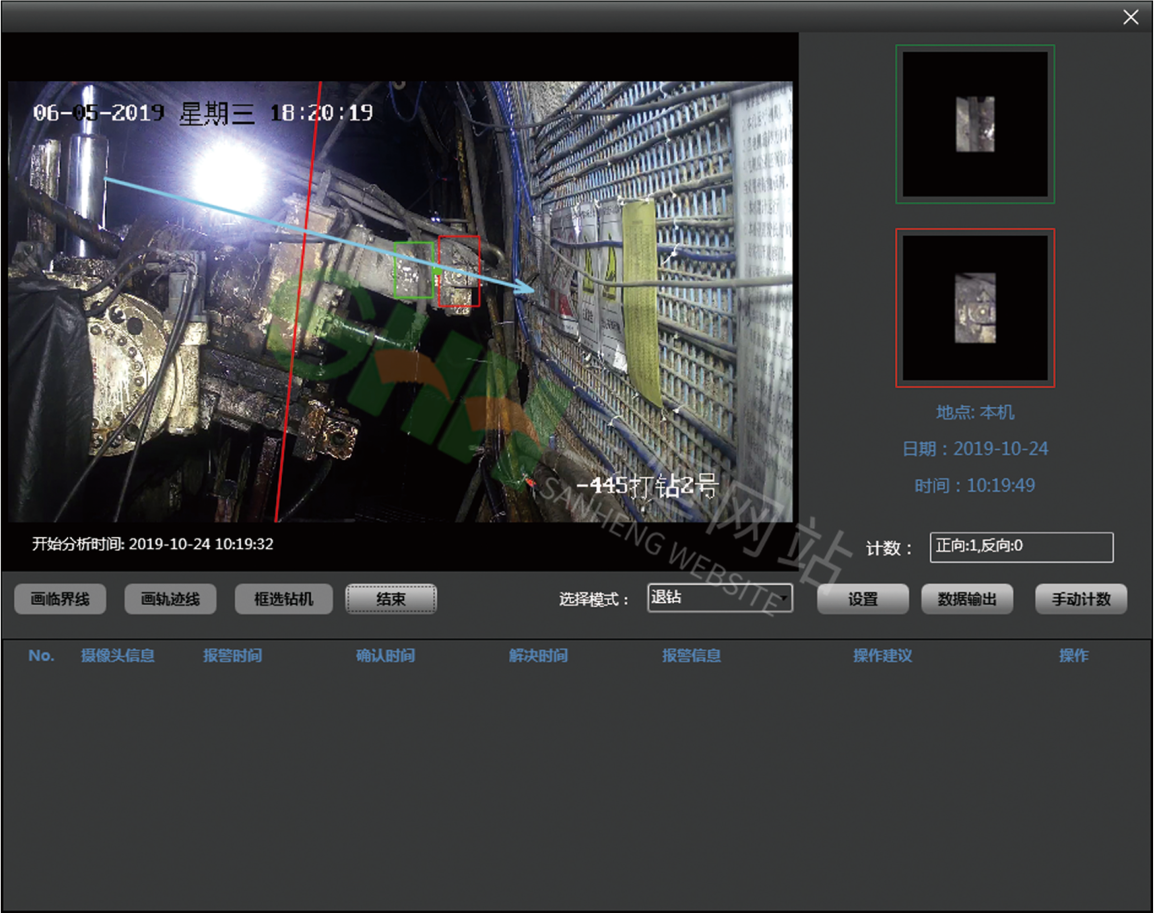Click the 手动计数 manual count button

[x=1081, y=599]
